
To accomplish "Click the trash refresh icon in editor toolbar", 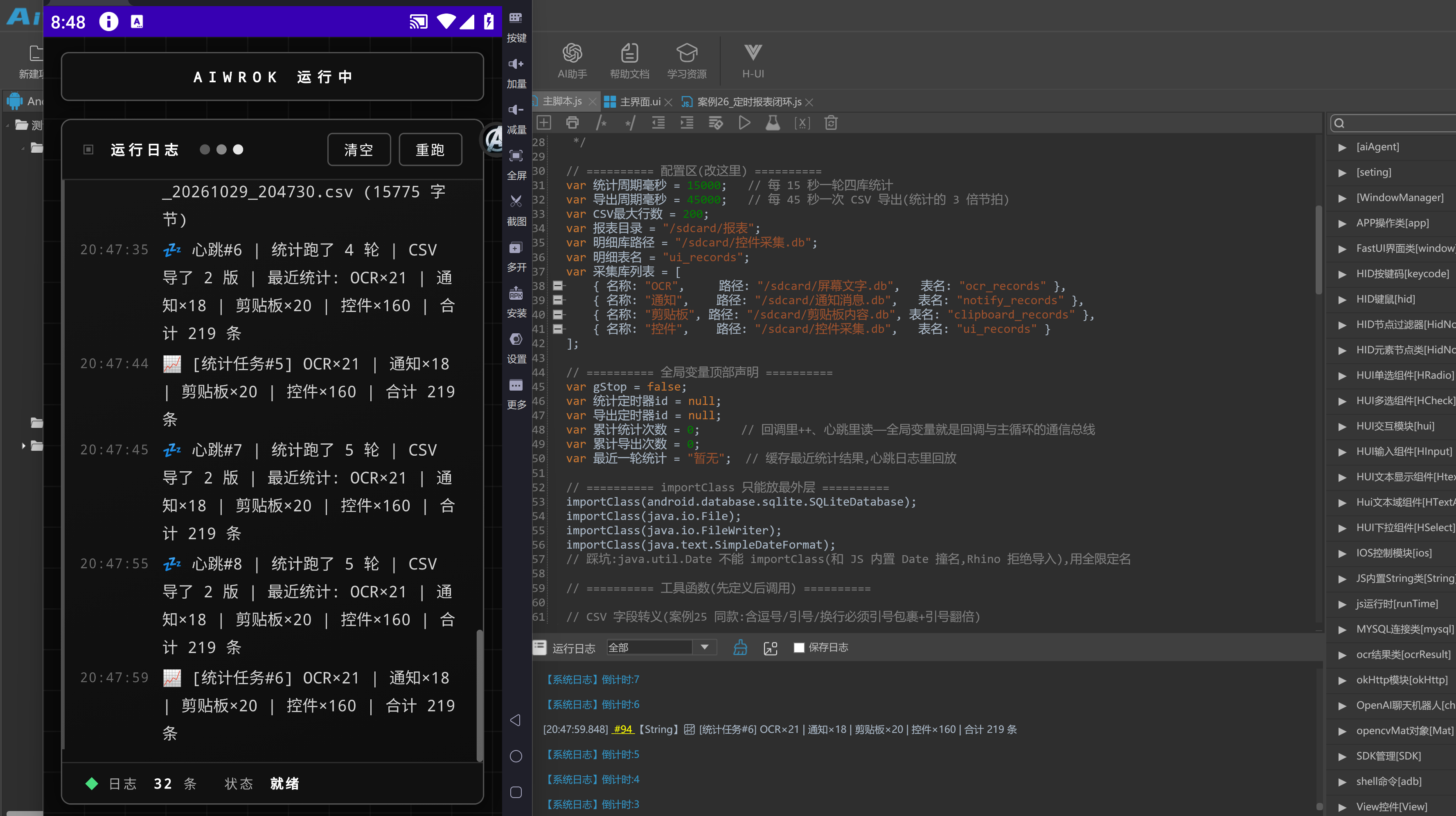I will (831, 123).
